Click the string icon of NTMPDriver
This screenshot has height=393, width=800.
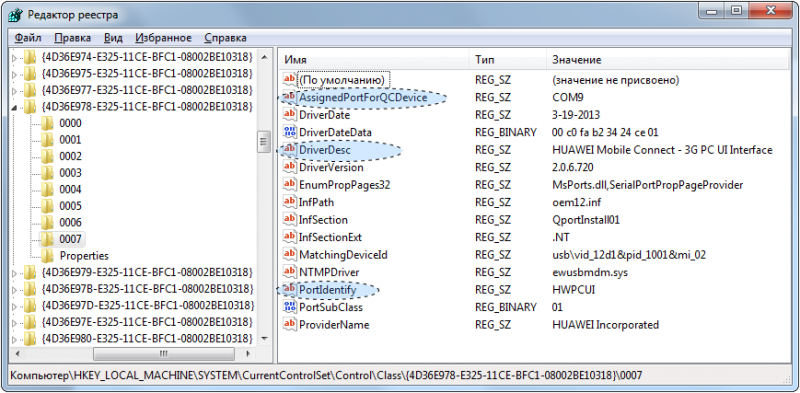290,272
